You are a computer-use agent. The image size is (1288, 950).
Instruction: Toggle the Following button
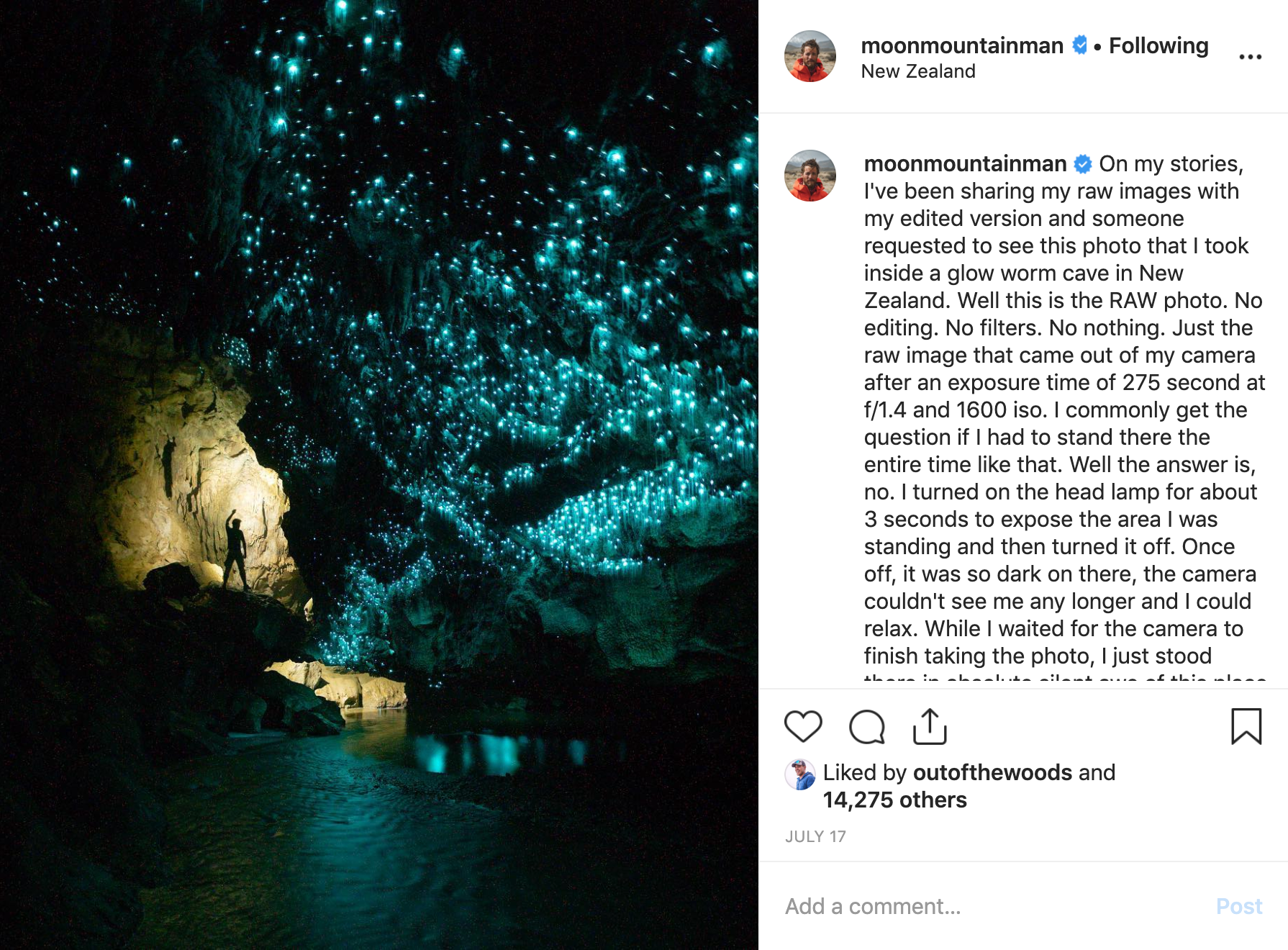[x=1158, y=45]
